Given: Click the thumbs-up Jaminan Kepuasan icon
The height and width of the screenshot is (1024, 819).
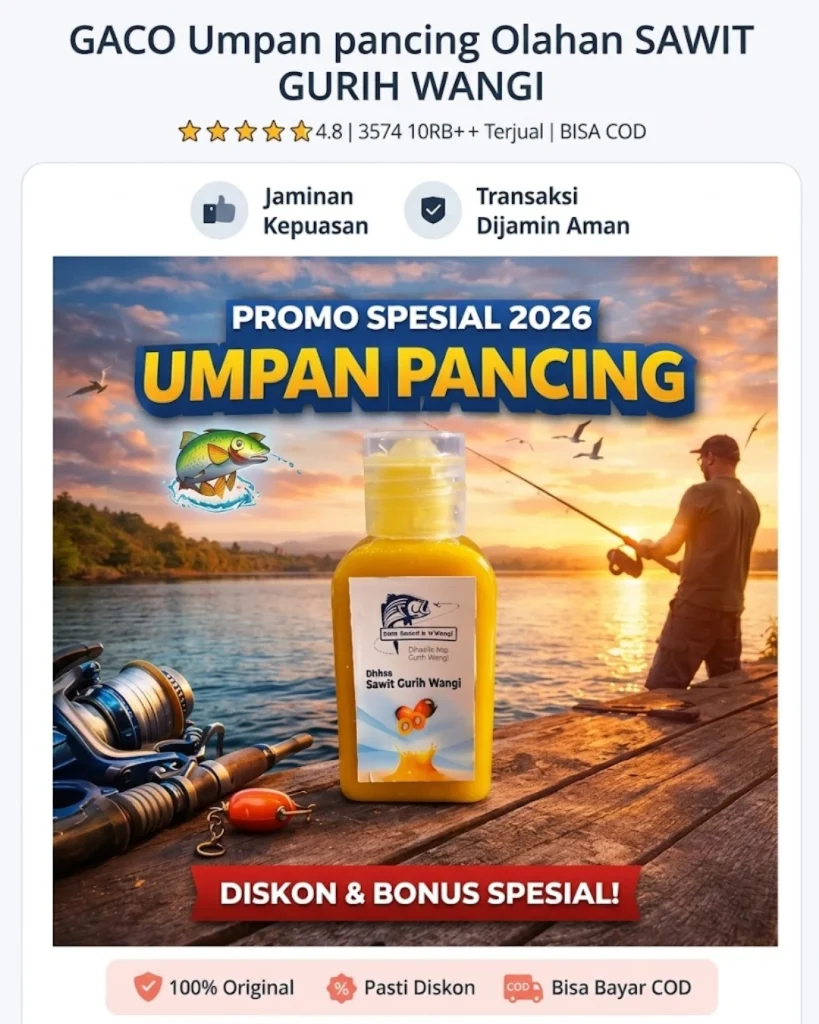Looking at the screenshot, I should [219, 210].
